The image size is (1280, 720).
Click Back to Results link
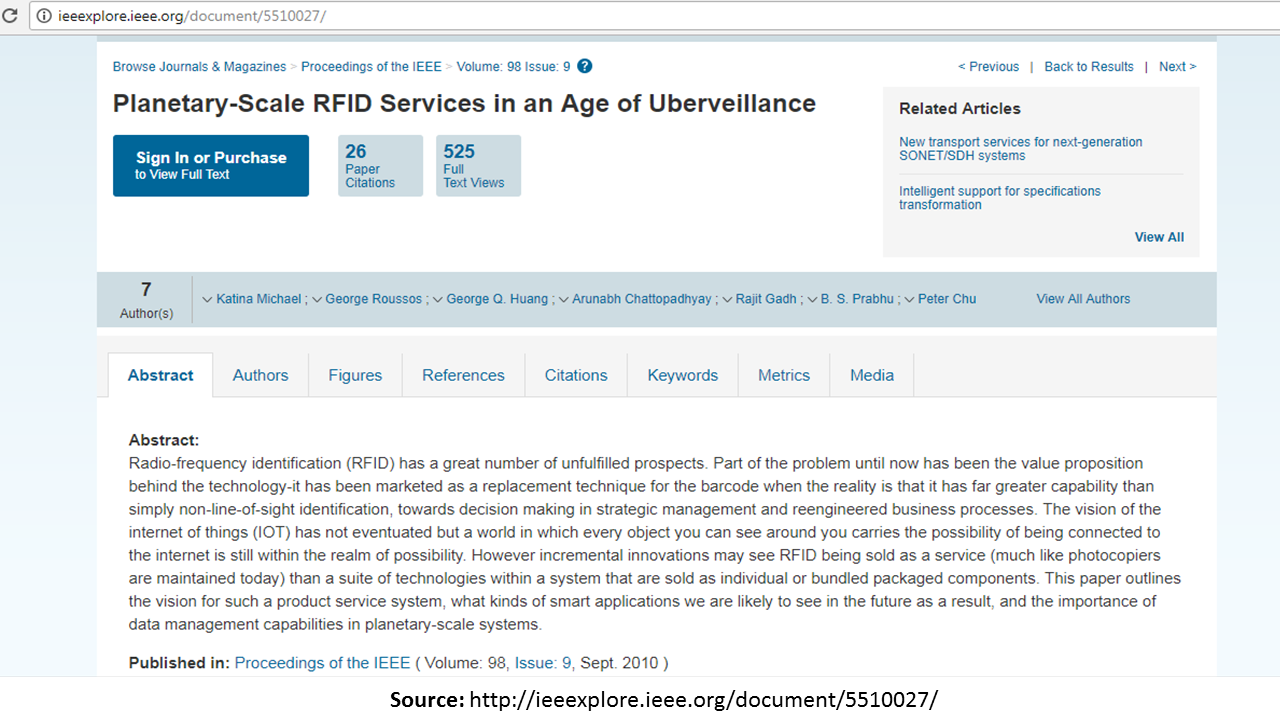click(1089, 67)
